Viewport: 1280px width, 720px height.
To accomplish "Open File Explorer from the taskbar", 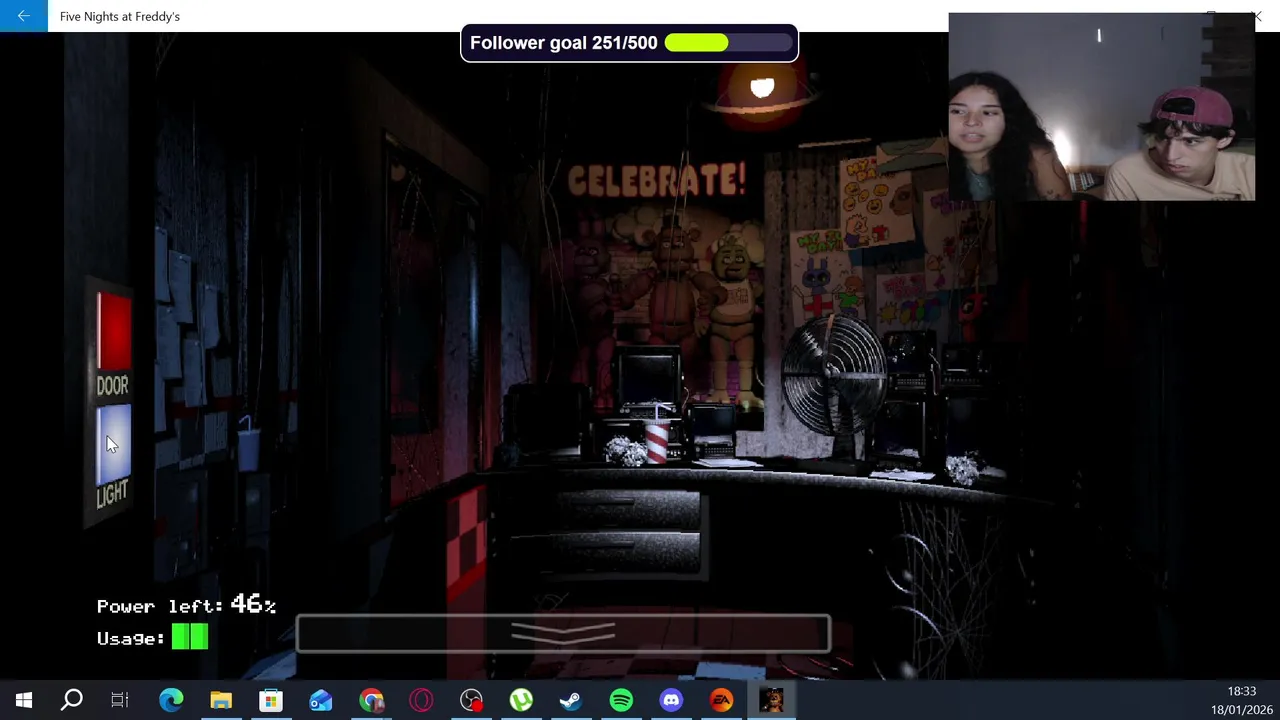I will pos(221,700).
